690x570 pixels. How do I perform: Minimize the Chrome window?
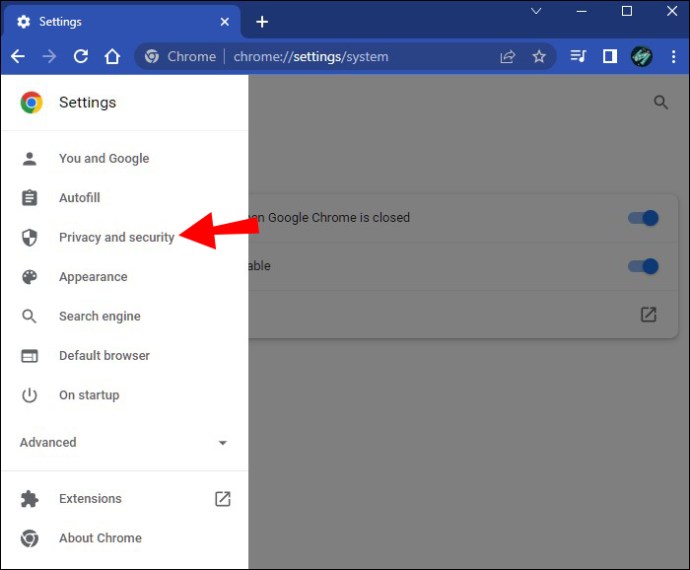click(x=581, y=11)
